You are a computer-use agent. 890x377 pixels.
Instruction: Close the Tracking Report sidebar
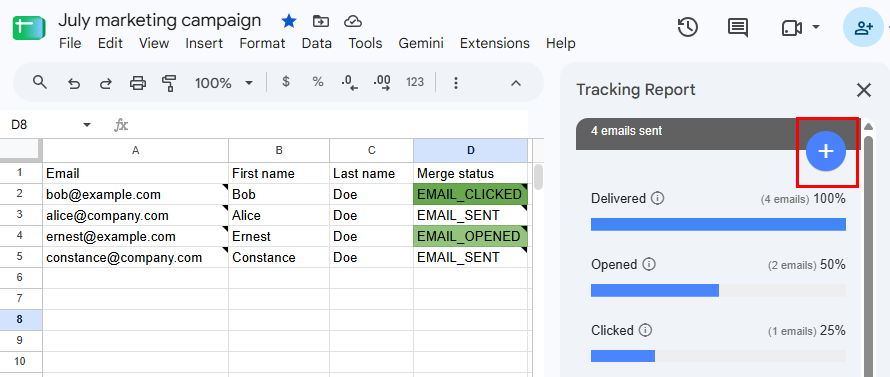pos(864,90)
